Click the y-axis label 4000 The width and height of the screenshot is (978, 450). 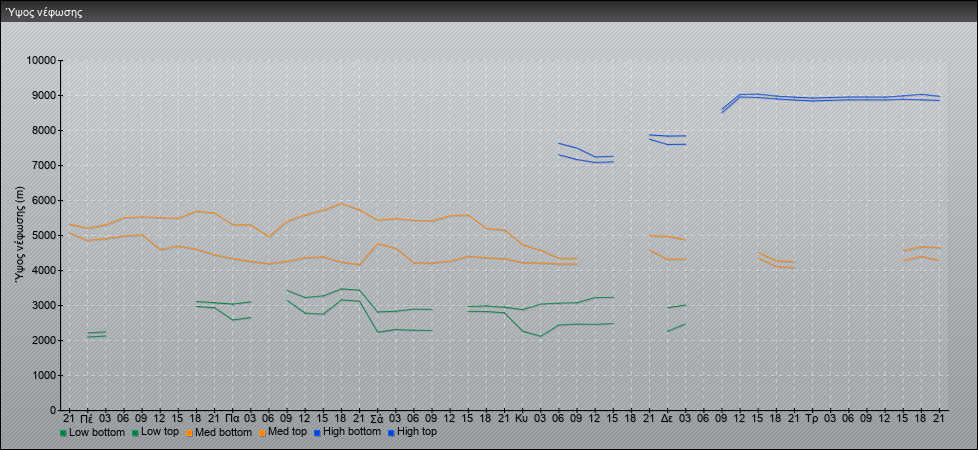[44, 270]
